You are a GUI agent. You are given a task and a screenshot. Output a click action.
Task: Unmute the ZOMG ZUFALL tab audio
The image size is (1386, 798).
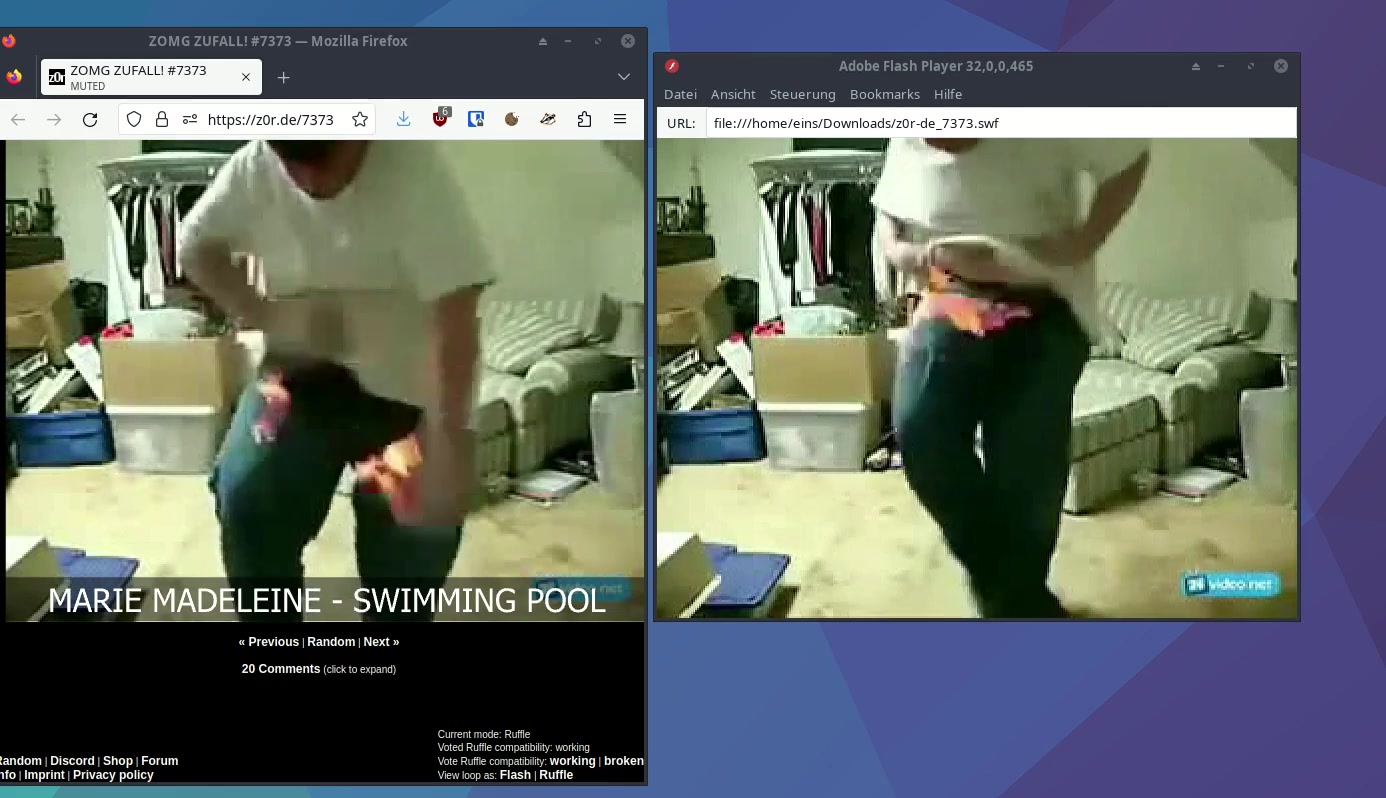click(x=57, y=77)
